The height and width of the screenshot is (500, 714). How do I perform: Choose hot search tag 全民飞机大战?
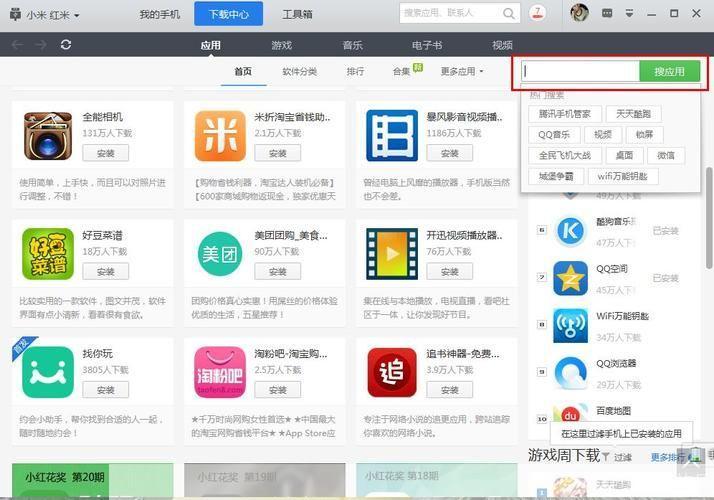[565, 156]
